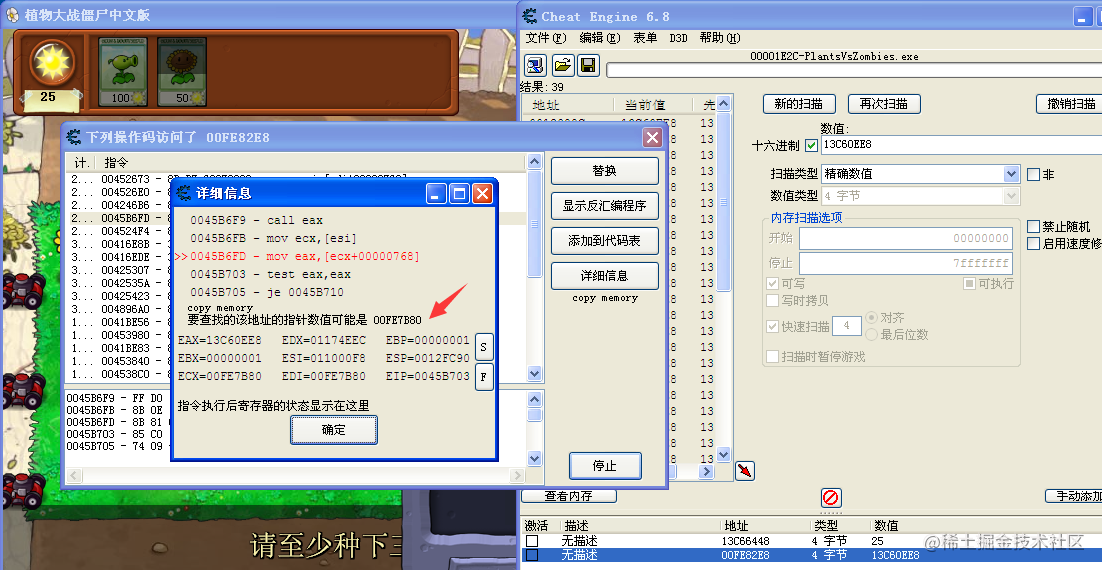Open the 表单 menu
The width and height of the screenshot is (1102, 570).
tap(644, 38)
